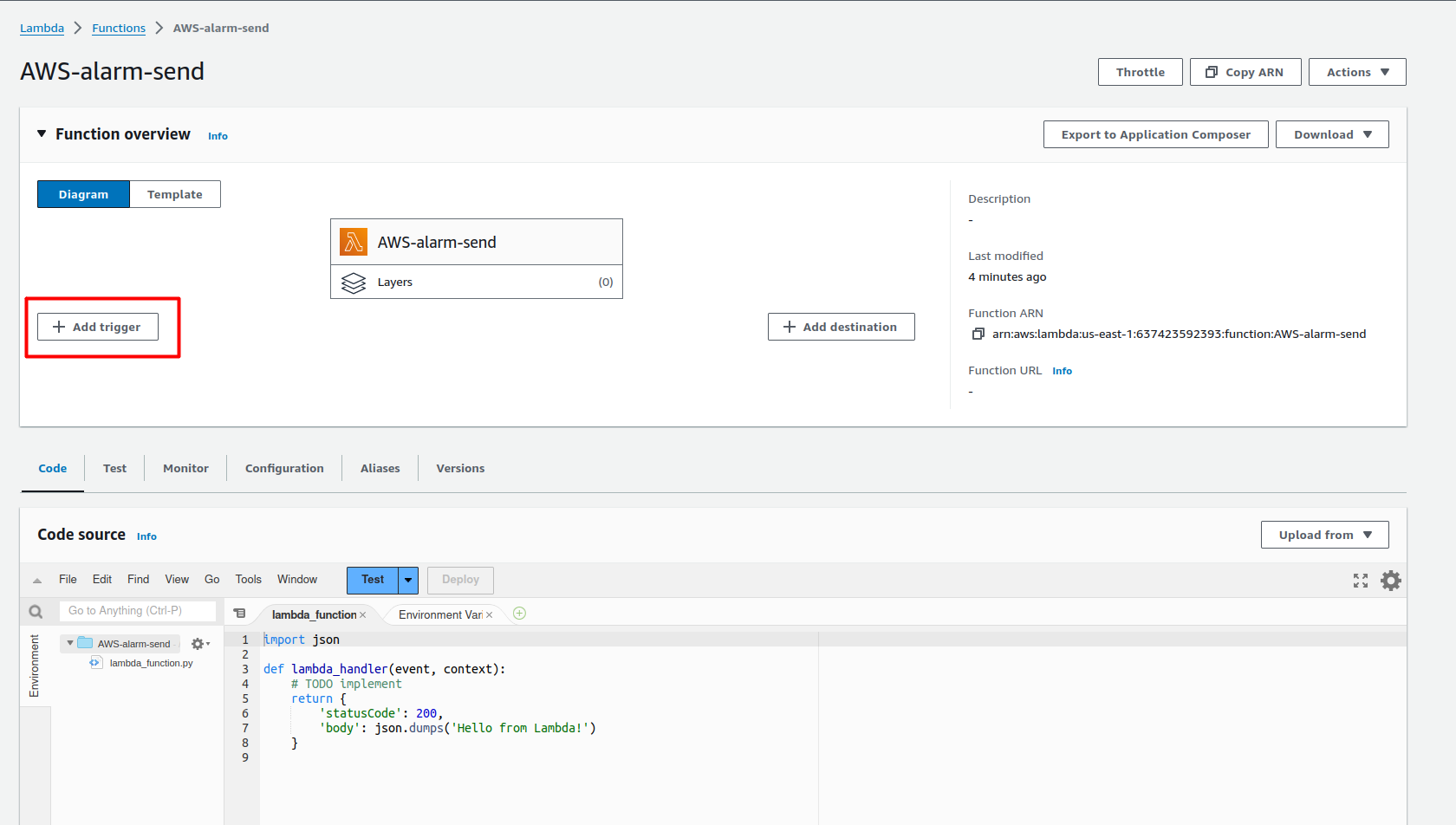Click the function ARN text
The image size is (1456, 825).
tap(1179, 335)
